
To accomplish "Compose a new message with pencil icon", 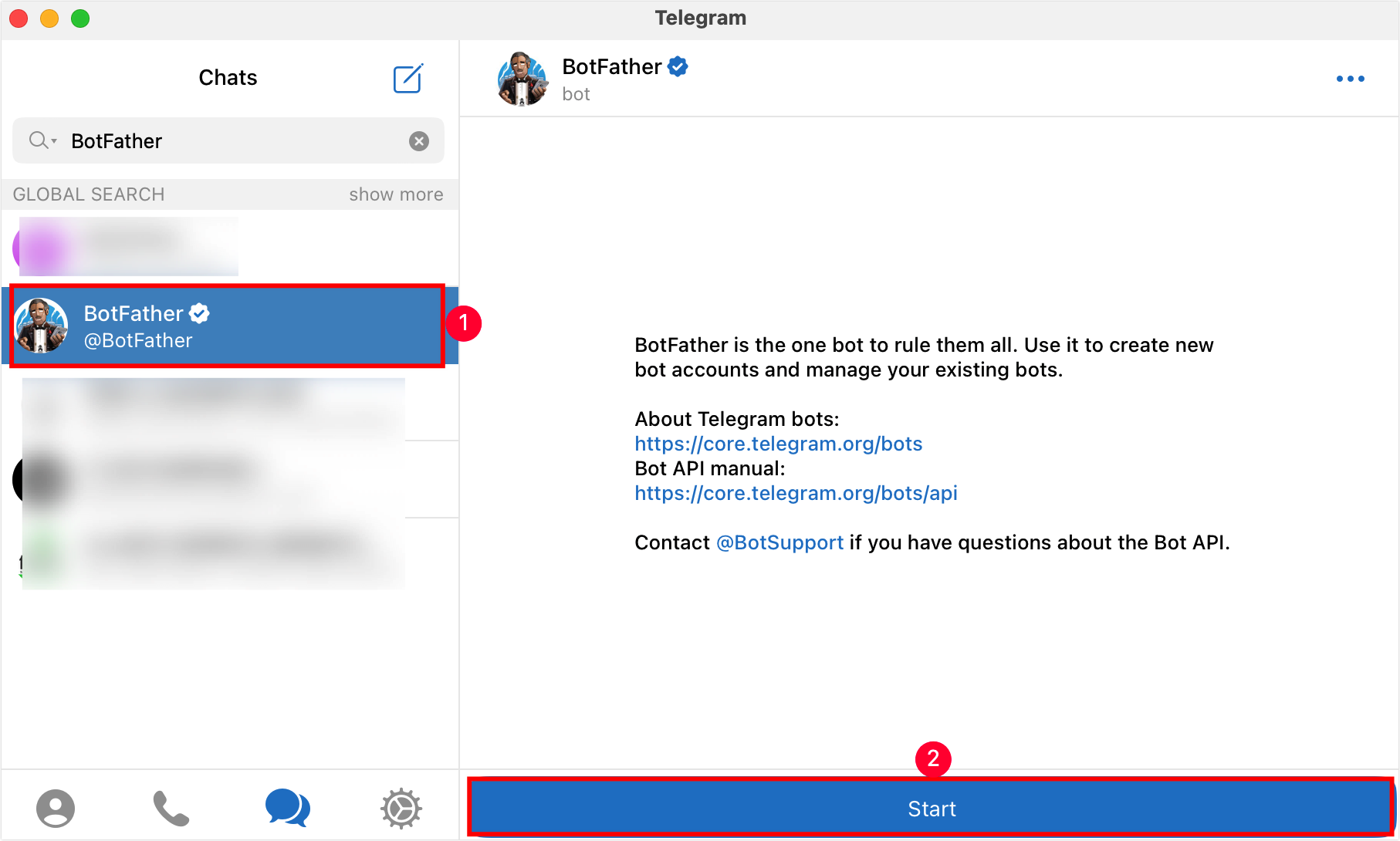I will [407, 78].
